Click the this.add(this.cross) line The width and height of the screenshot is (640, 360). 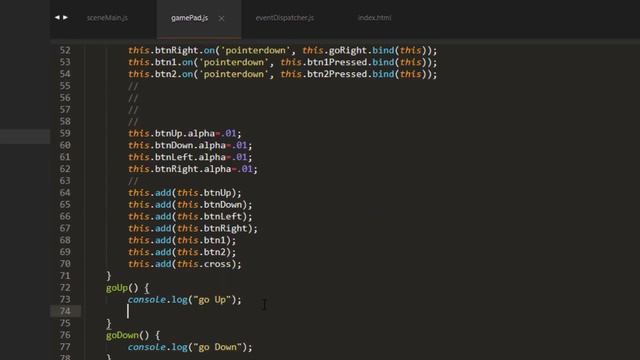tap(184, 264)
